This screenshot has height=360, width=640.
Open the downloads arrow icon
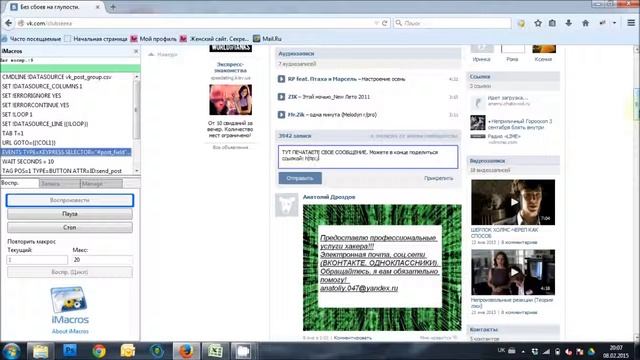click(x=569, y=23)
